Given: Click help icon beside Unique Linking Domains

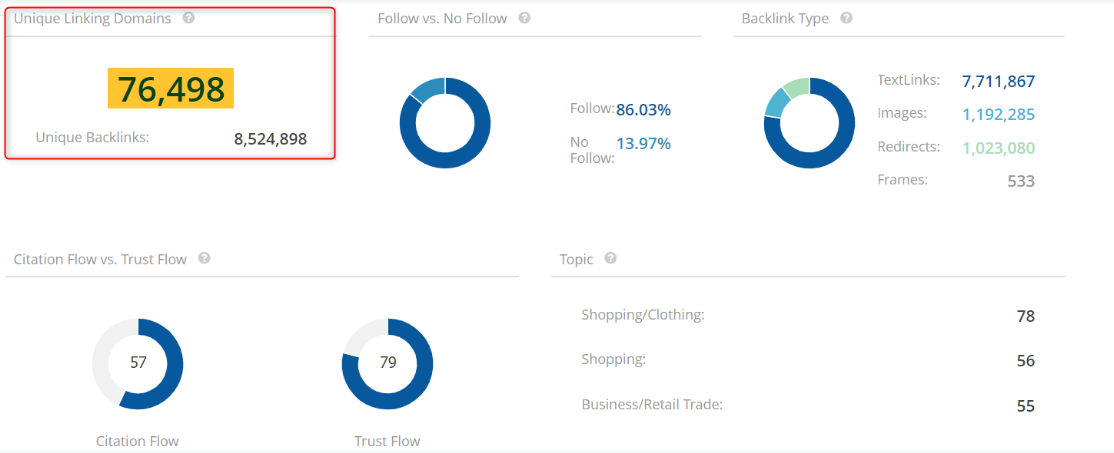Looking at the screenshot, I should 188,18.
